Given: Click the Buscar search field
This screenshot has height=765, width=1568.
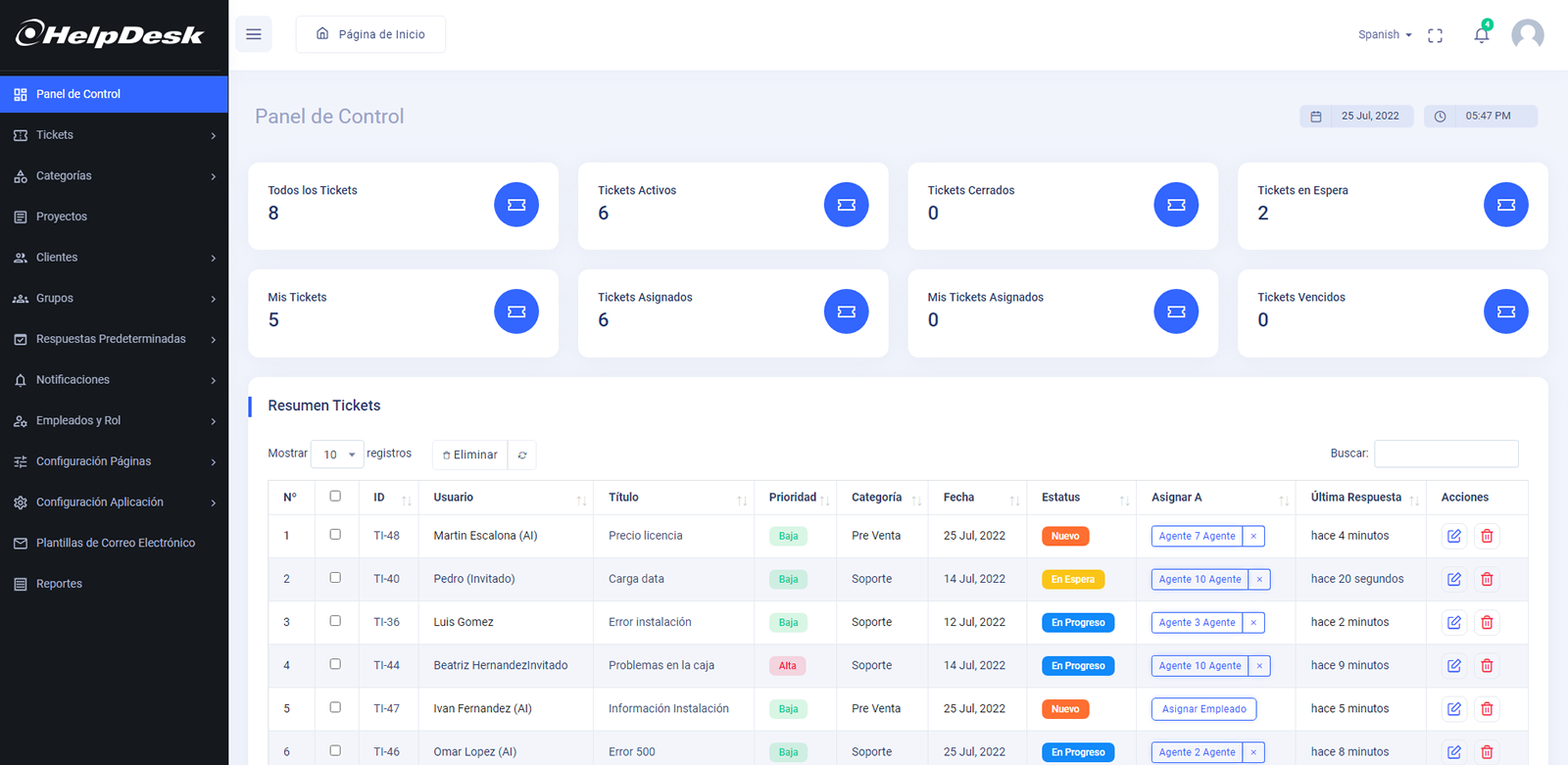Looking at the screenshot, I should tap(1445, 454).
